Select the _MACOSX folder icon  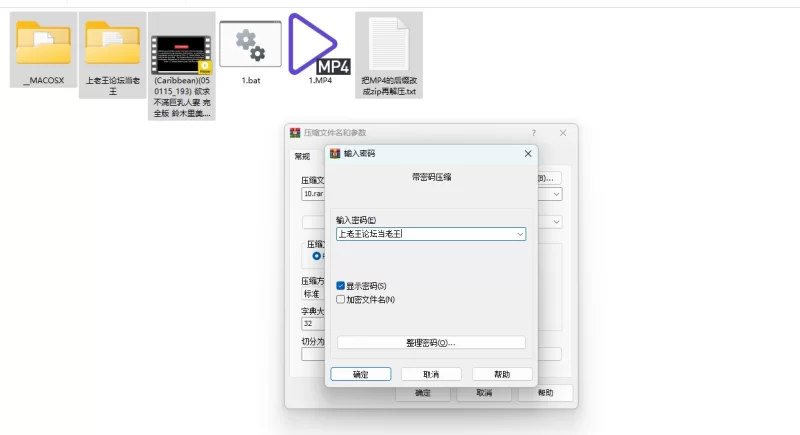point(43,43)
